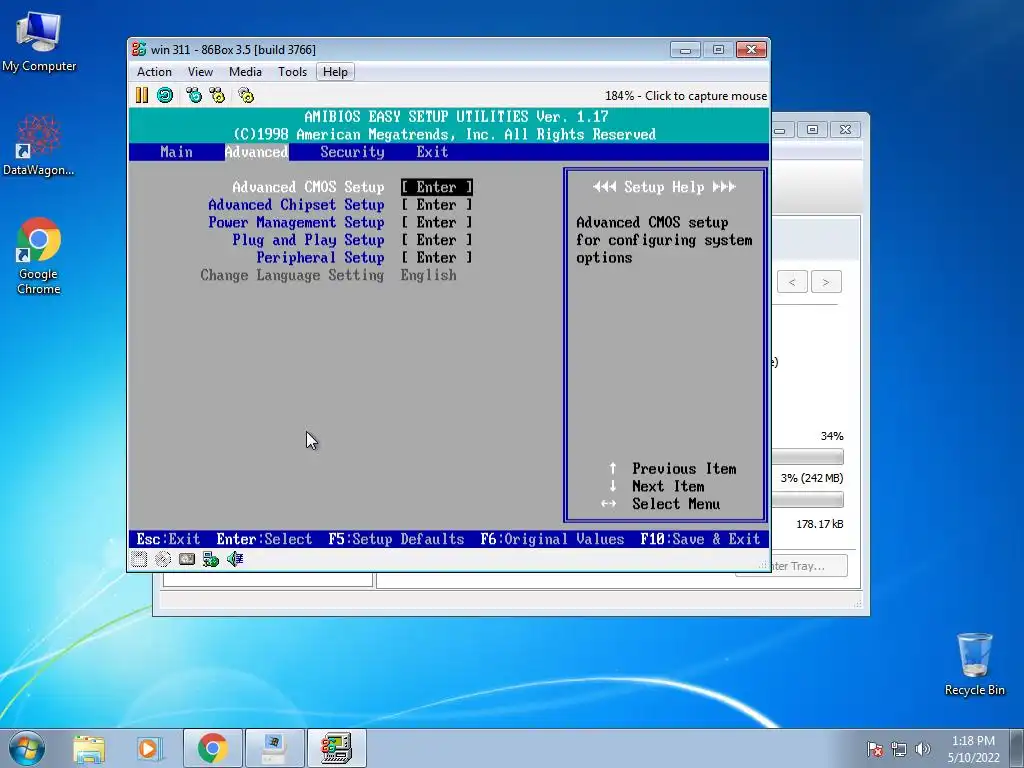Click the sound speaker status icon
1024x768 pixels.
click(x=234, y=559)
